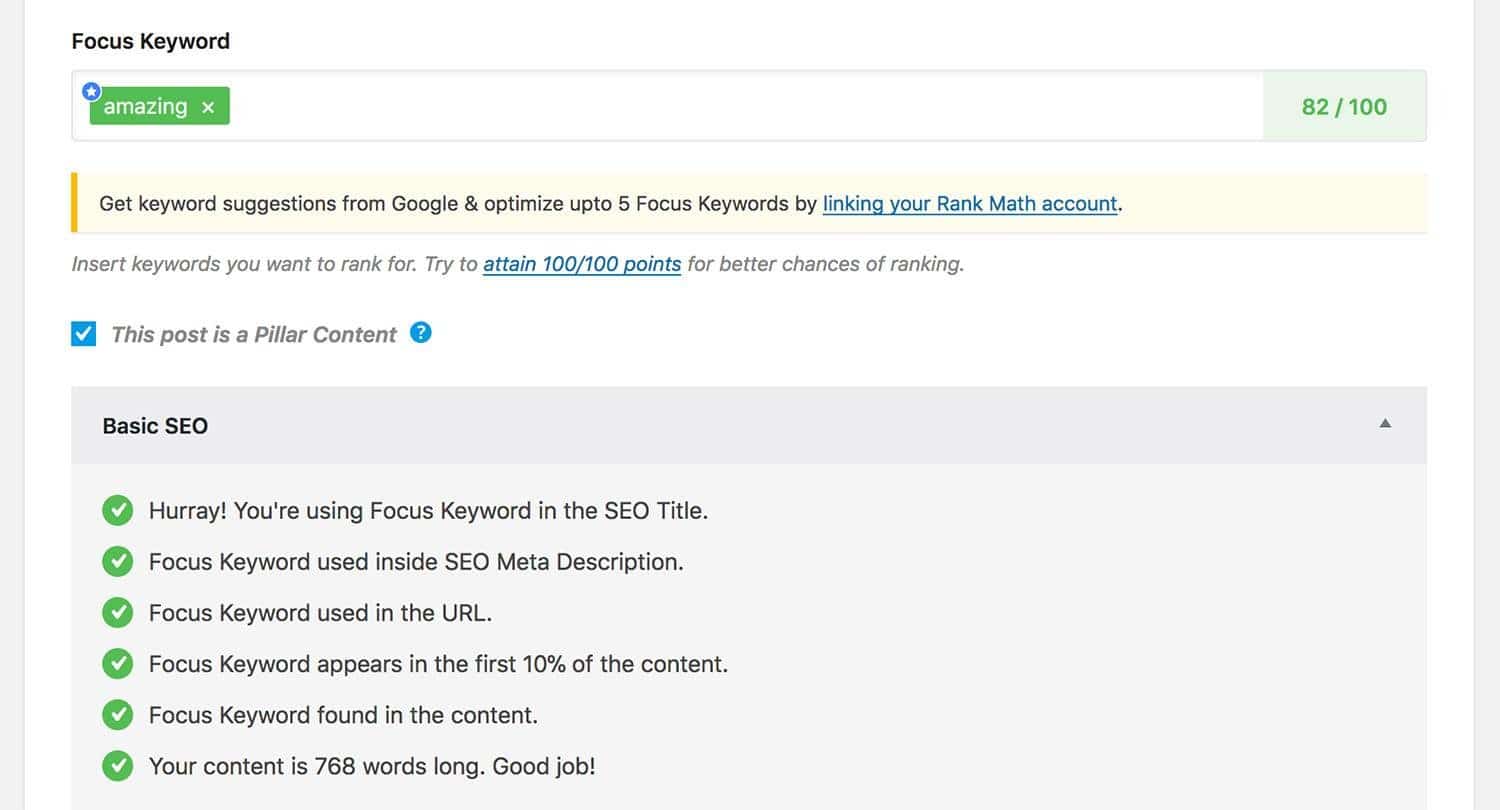
Task: Click green check beside 'found in the content'
Action: coord(117,715)
